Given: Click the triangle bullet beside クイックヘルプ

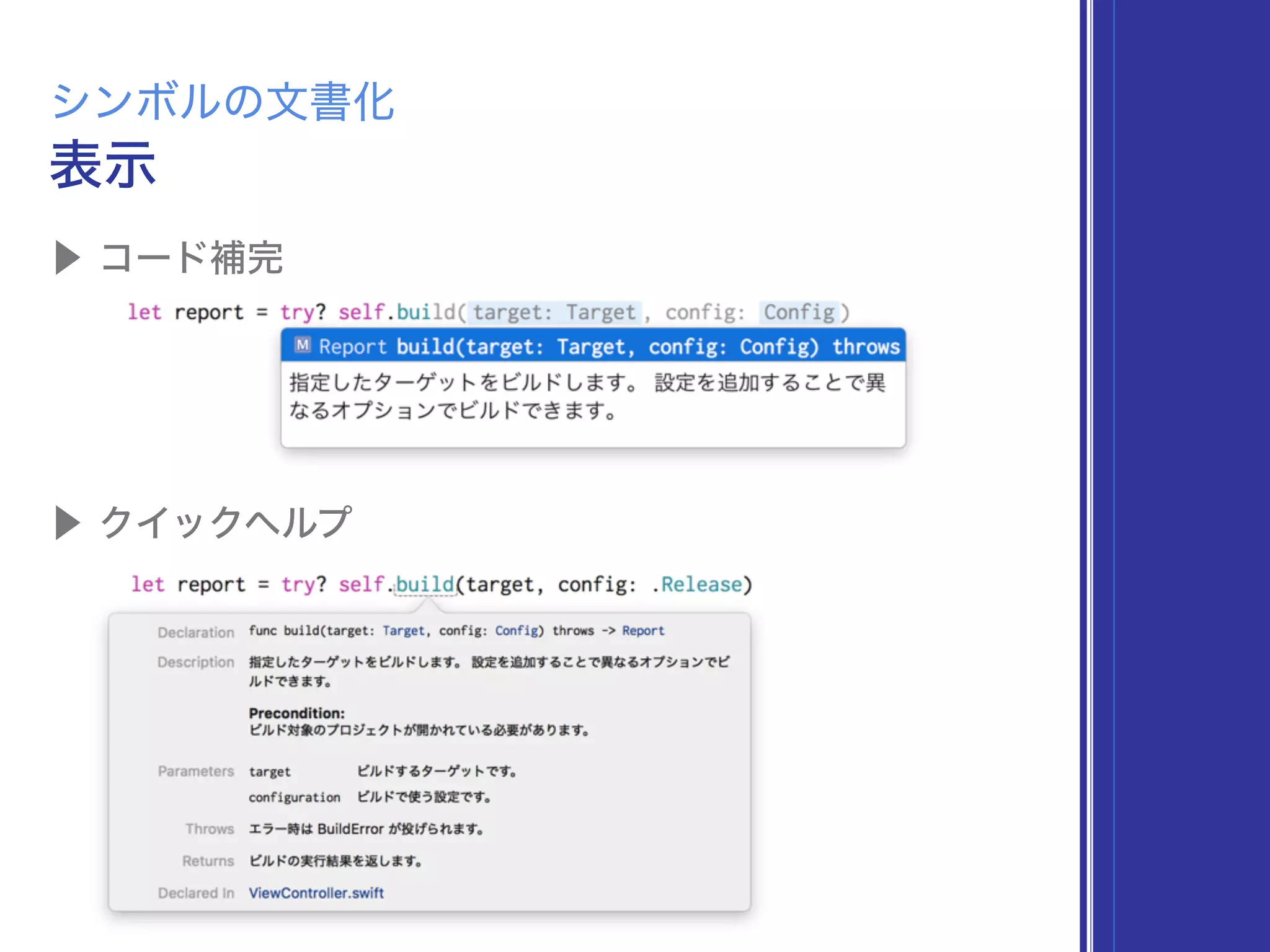Looking at the screenshot, I should click(68, 522).
